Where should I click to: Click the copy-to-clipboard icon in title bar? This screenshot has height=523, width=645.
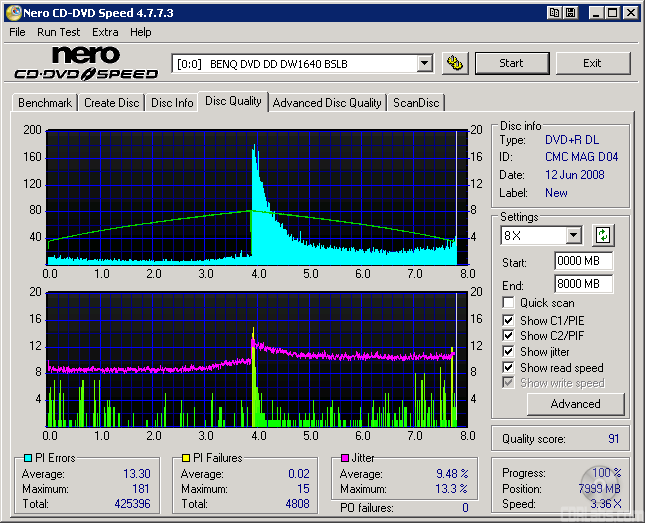[x=553, y=12]
